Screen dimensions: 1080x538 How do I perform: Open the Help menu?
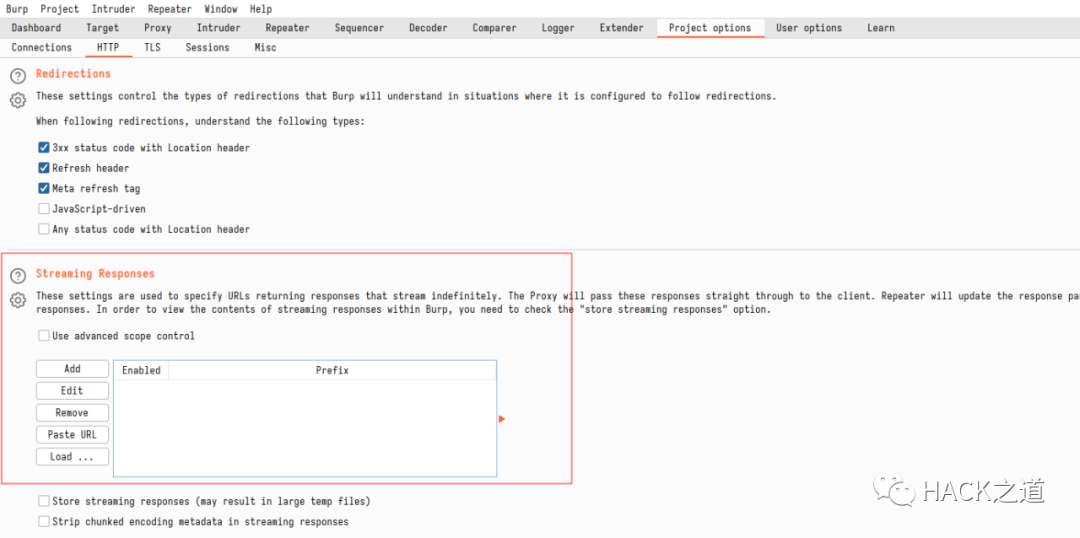click(261, 9)
